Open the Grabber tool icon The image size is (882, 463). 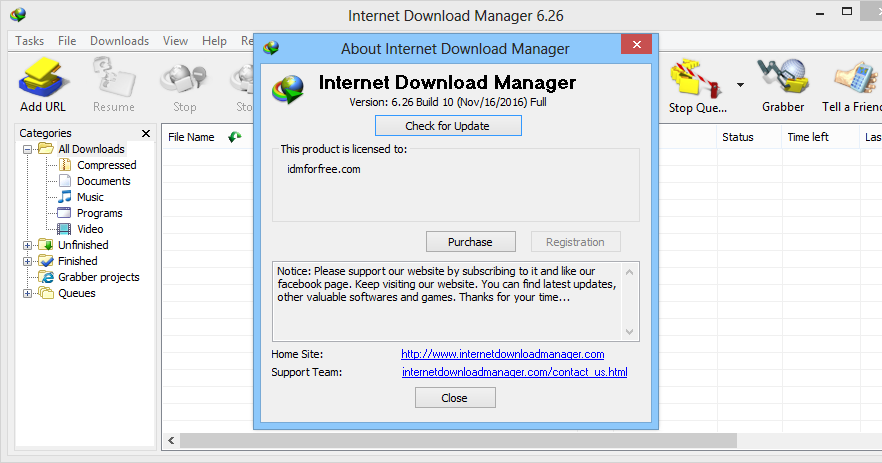783,76
